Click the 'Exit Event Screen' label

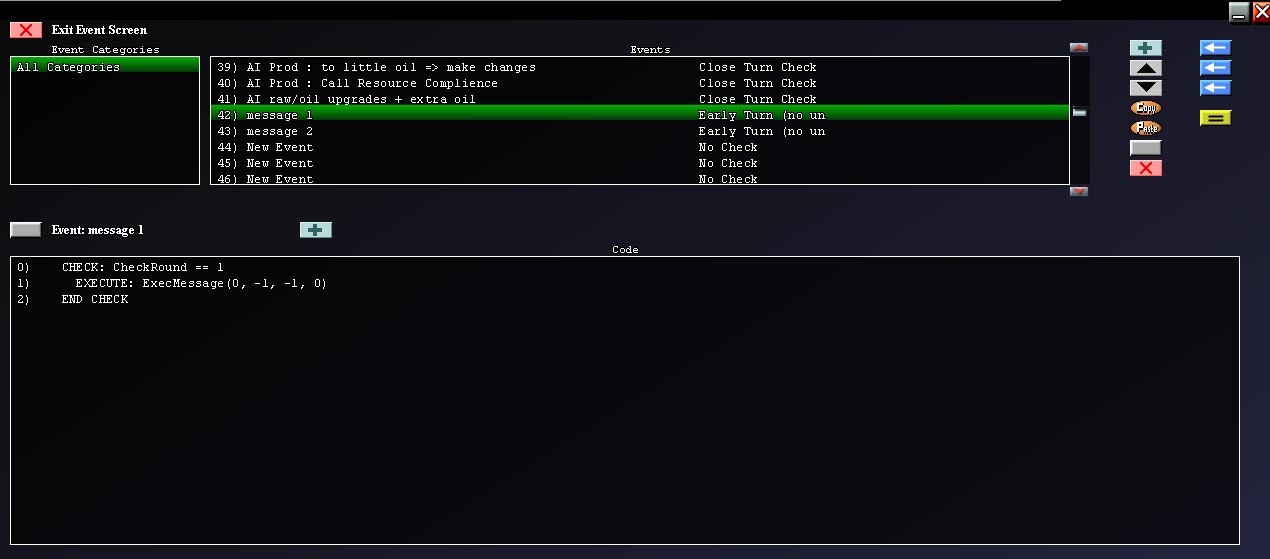click(99, 30)
